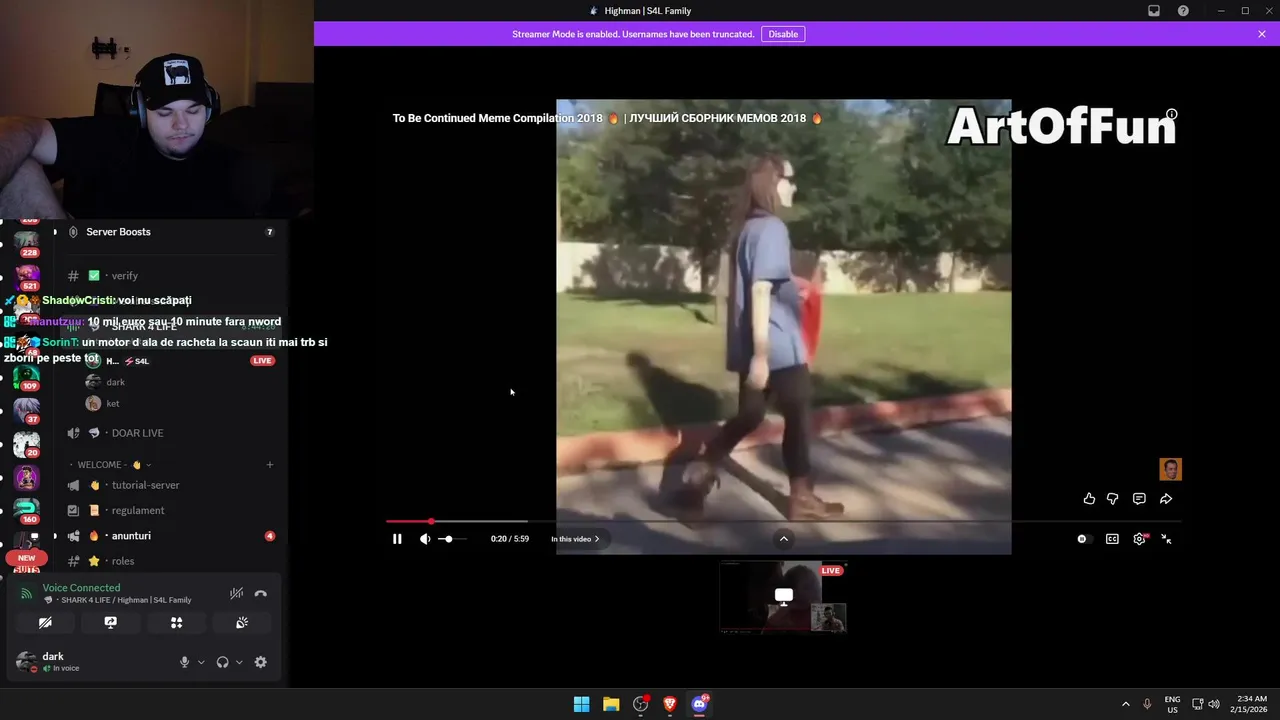Viewport: 1280px width, 720px height.
Task: Select the LIVE stream preview thumbnail
Action: [x=784, y=597]
